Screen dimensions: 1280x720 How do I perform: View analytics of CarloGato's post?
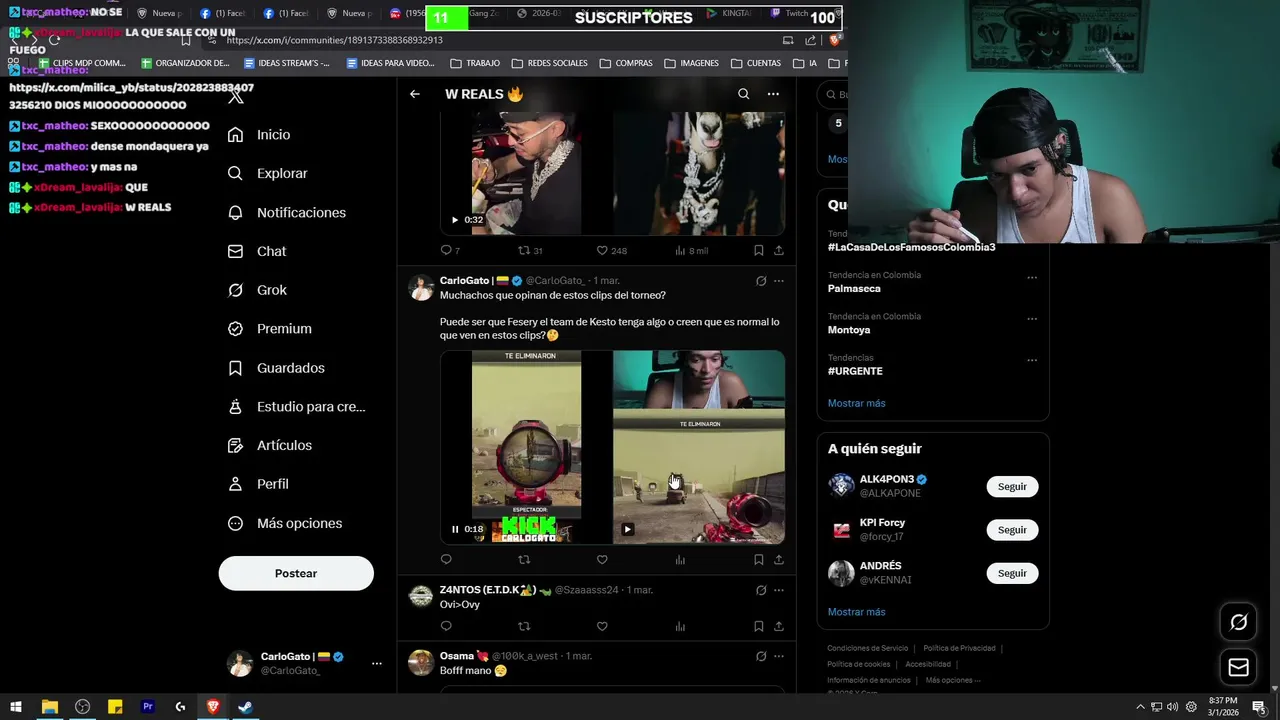click(680, 560)
